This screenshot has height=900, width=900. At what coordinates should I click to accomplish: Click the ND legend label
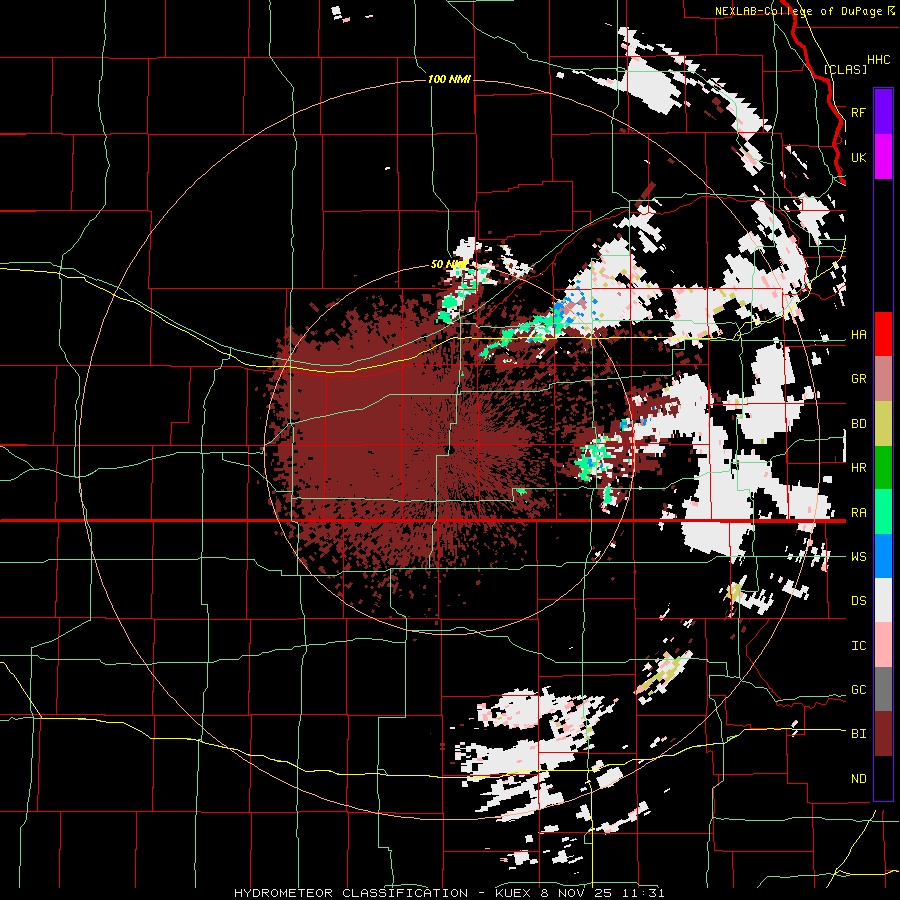(858, 779)
